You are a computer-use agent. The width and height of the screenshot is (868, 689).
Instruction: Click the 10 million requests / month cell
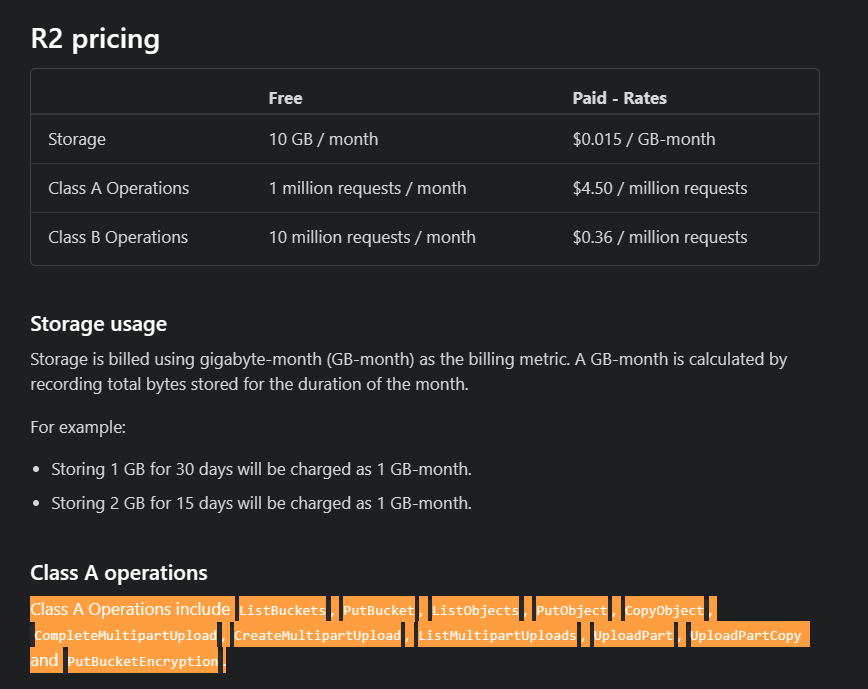point(372,237)
